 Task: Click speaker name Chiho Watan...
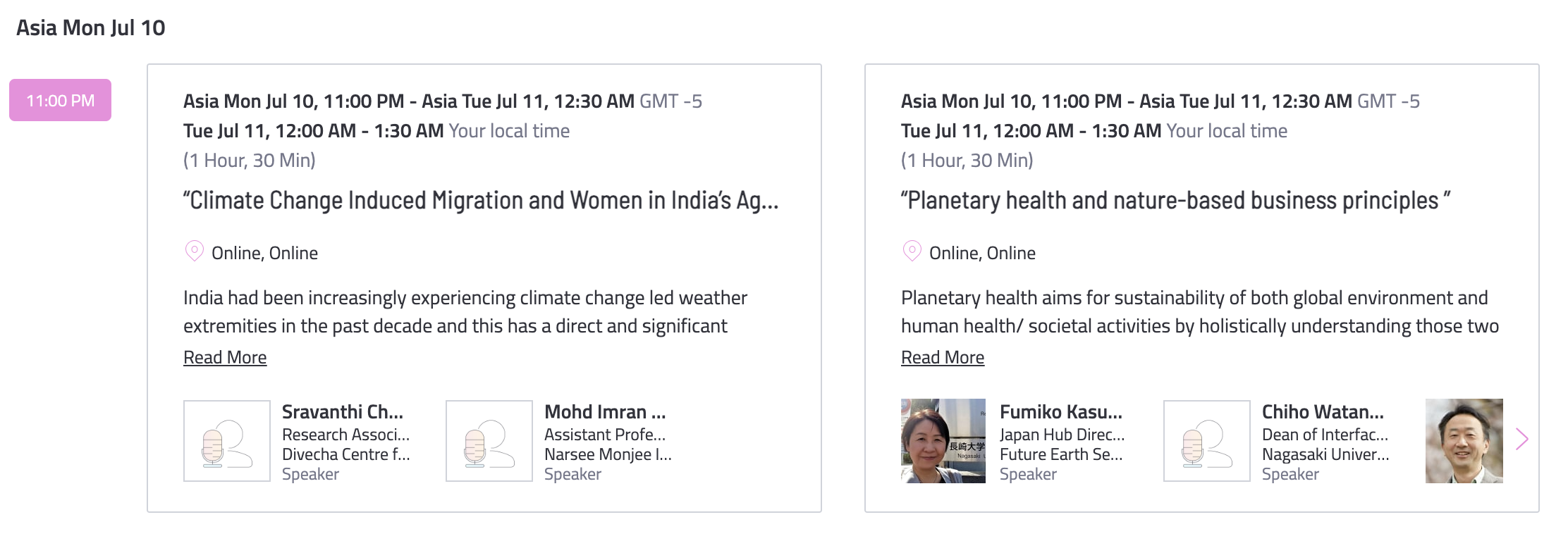(1323, 411)
